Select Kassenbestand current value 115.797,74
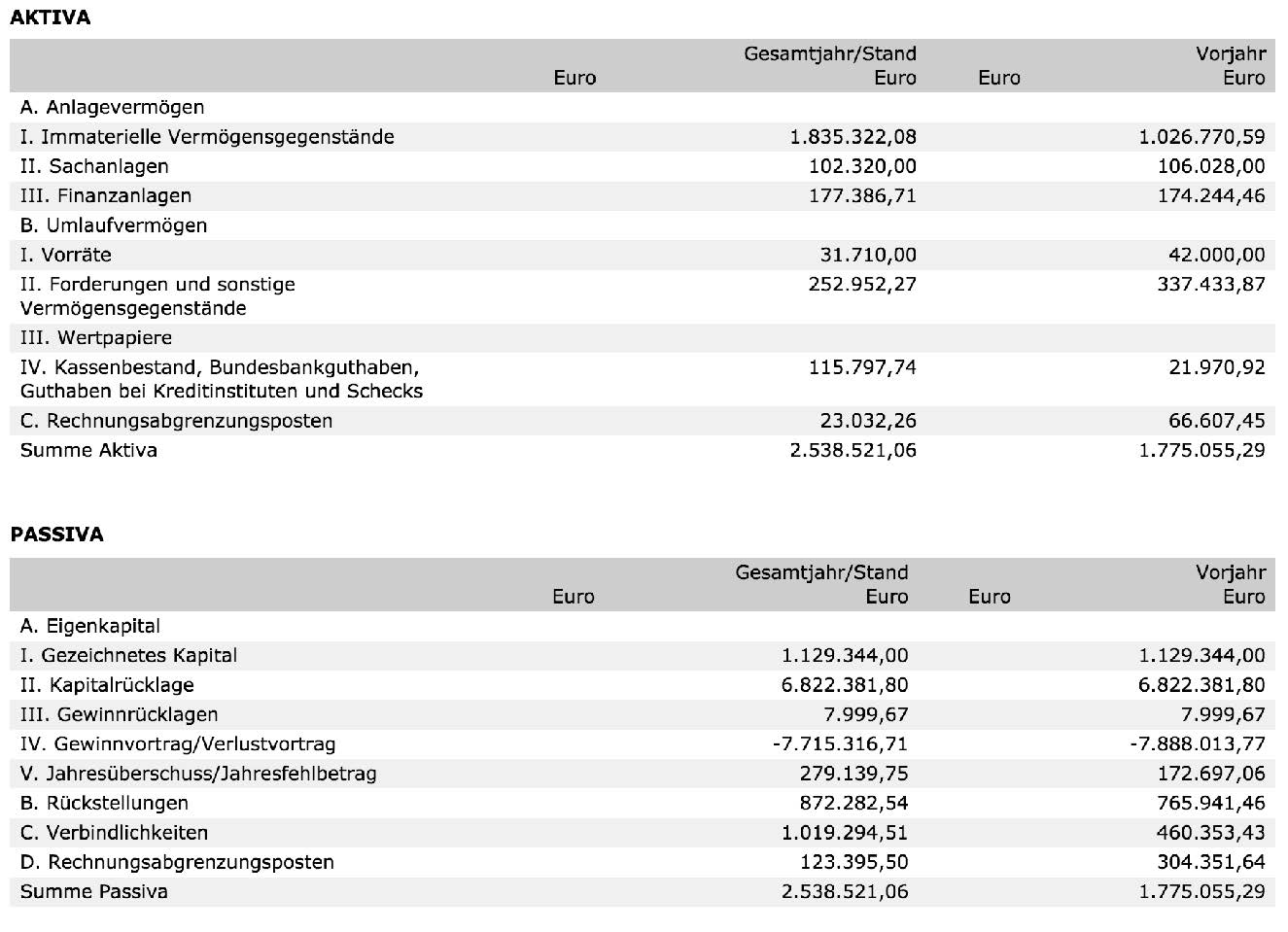Image resolution: width=1288 pixels, height=932 pixels. click(x=862, y=367)
